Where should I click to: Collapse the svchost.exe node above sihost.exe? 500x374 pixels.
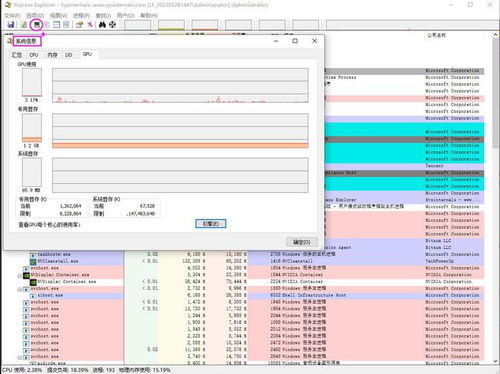[x=20, y=289]
